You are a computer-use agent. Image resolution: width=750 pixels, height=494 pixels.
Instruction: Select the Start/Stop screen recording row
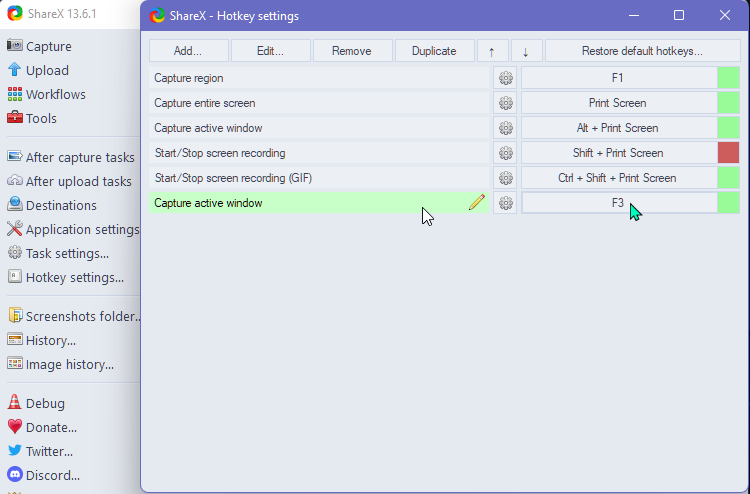tap(319, 153)
